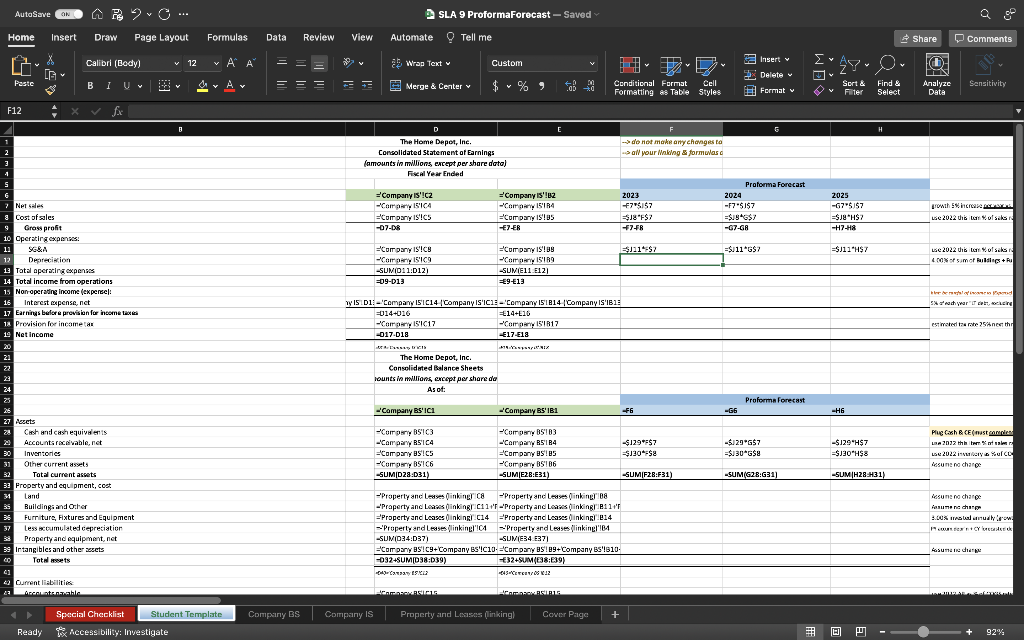This screenshot has width=1024, height=640.
Task: Open Find & Select menu
Action: coord(889,75)
